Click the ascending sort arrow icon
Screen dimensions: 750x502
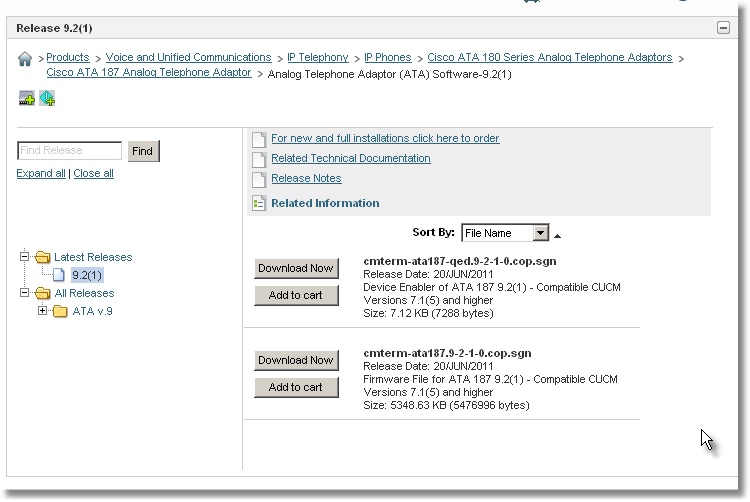pos(557,236)
